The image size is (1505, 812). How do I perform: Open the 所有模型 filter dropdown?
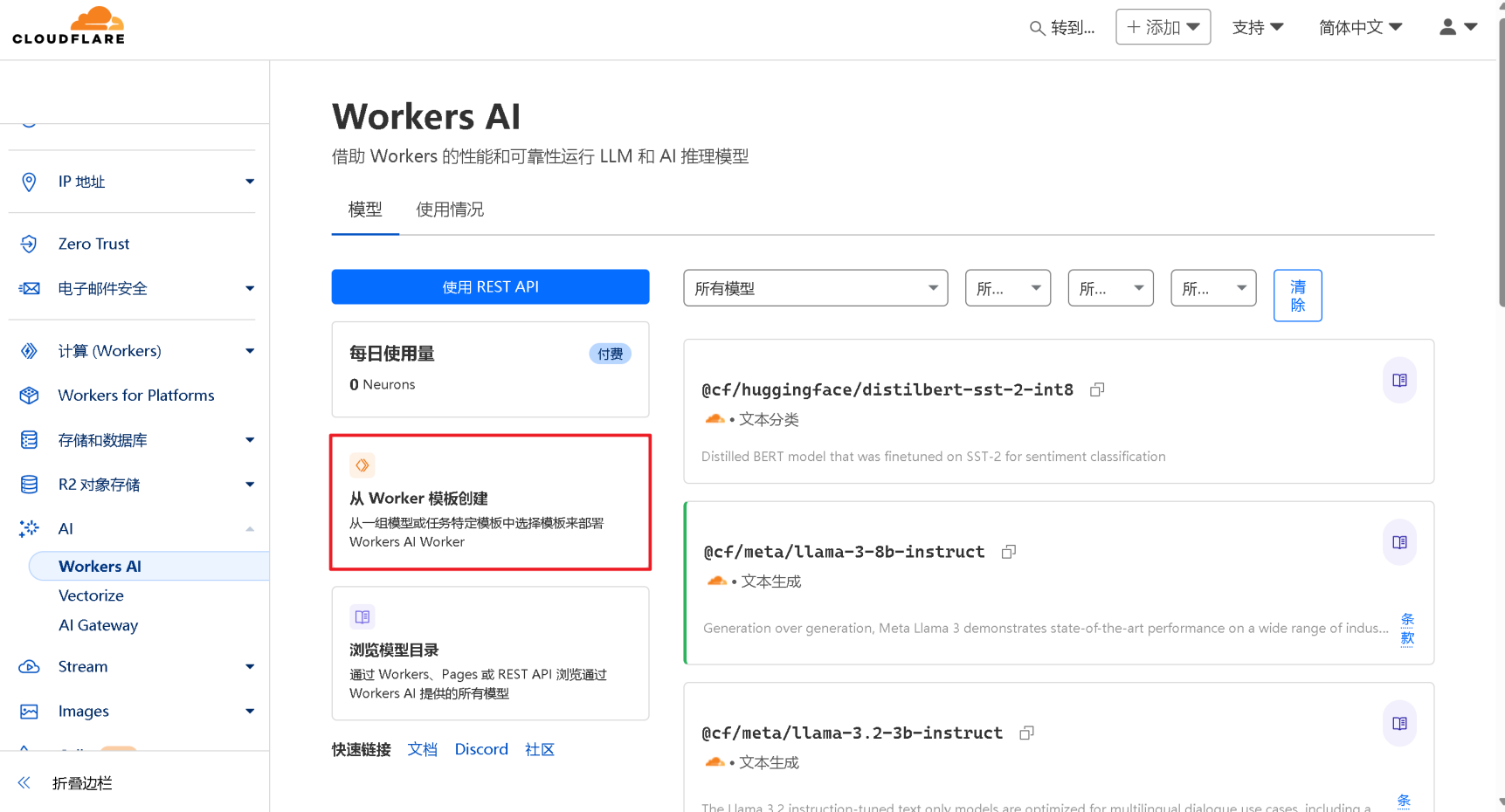(x=815, y=288)
